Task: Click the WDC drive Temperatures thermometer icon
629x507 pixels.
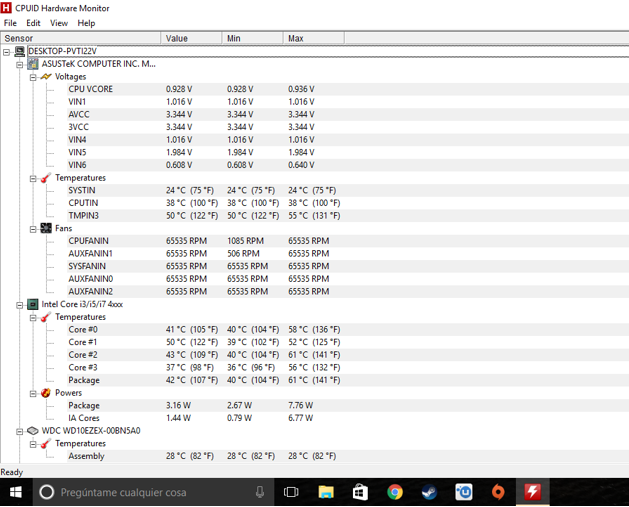Action: tap(46, 444)
